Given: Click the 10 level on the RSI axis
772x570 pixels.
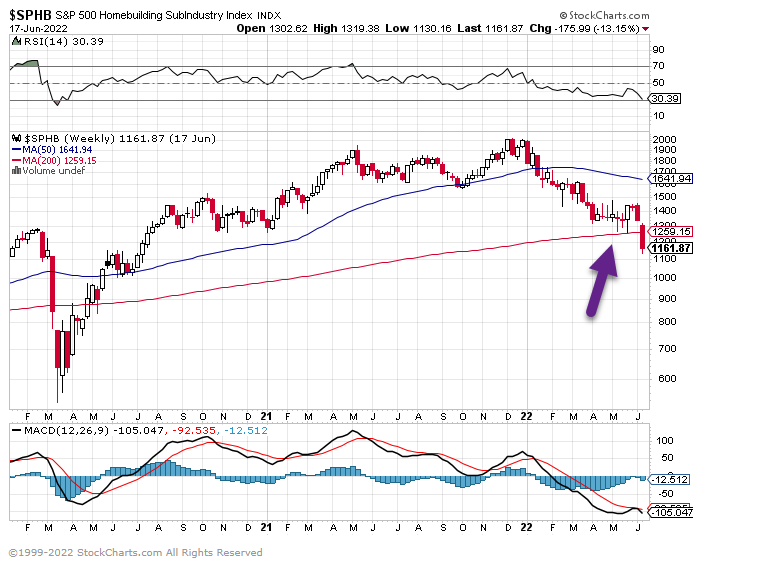Looking at the screenshot, I should pyautogui.click(x=658, y=116).
